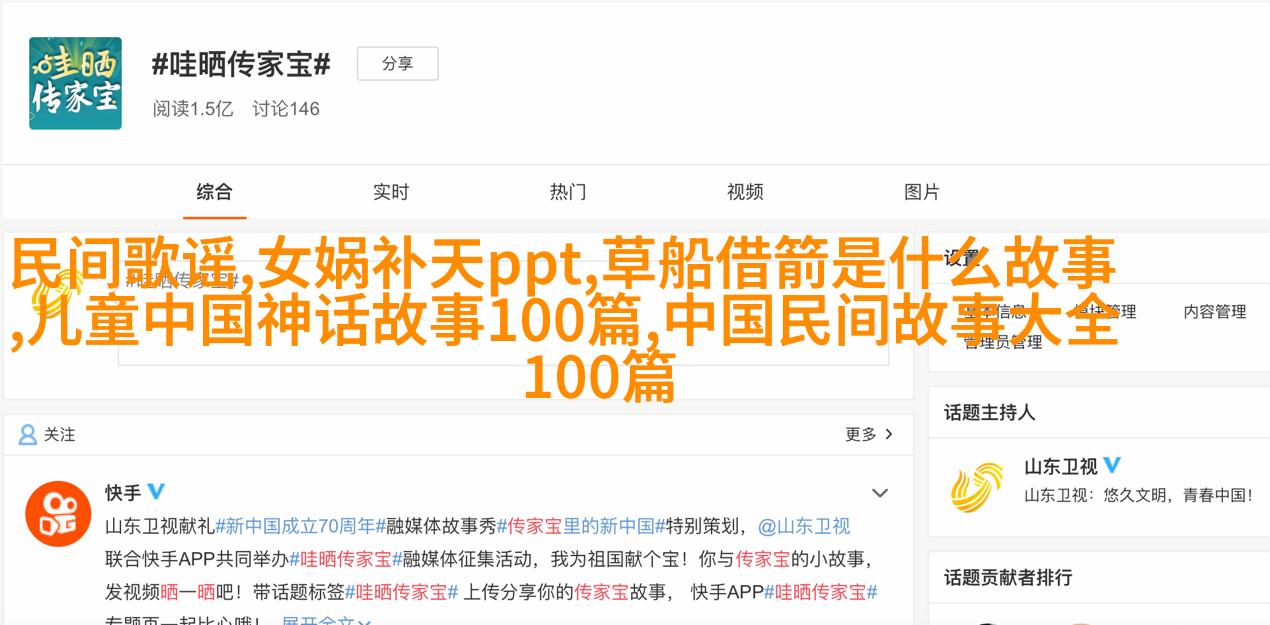Viewport: 1270px width, 625px height.
Task: Open #哇晒传家宝# hashtag after 共同举办
Action: (x=345, y=559)
